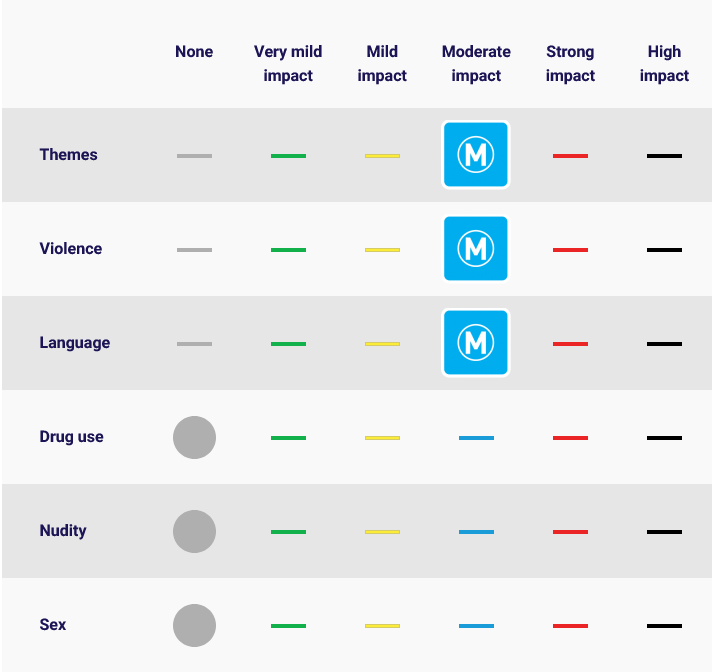
Task: Choose the blue Moderate impact marker for Sex
Action: 476,626
